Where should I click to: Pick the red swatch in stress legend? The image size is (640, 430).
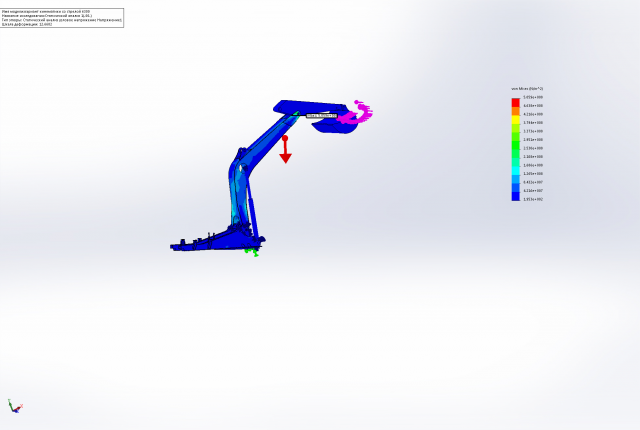coord(516,102)
